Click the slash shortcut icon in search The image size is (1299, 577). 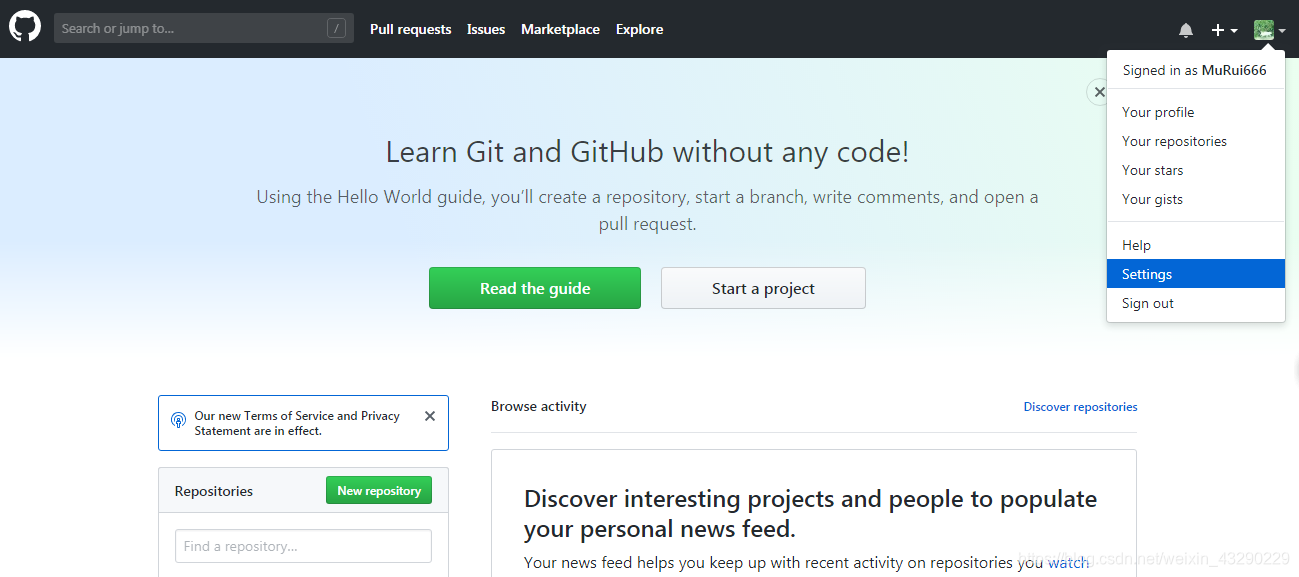336,28
